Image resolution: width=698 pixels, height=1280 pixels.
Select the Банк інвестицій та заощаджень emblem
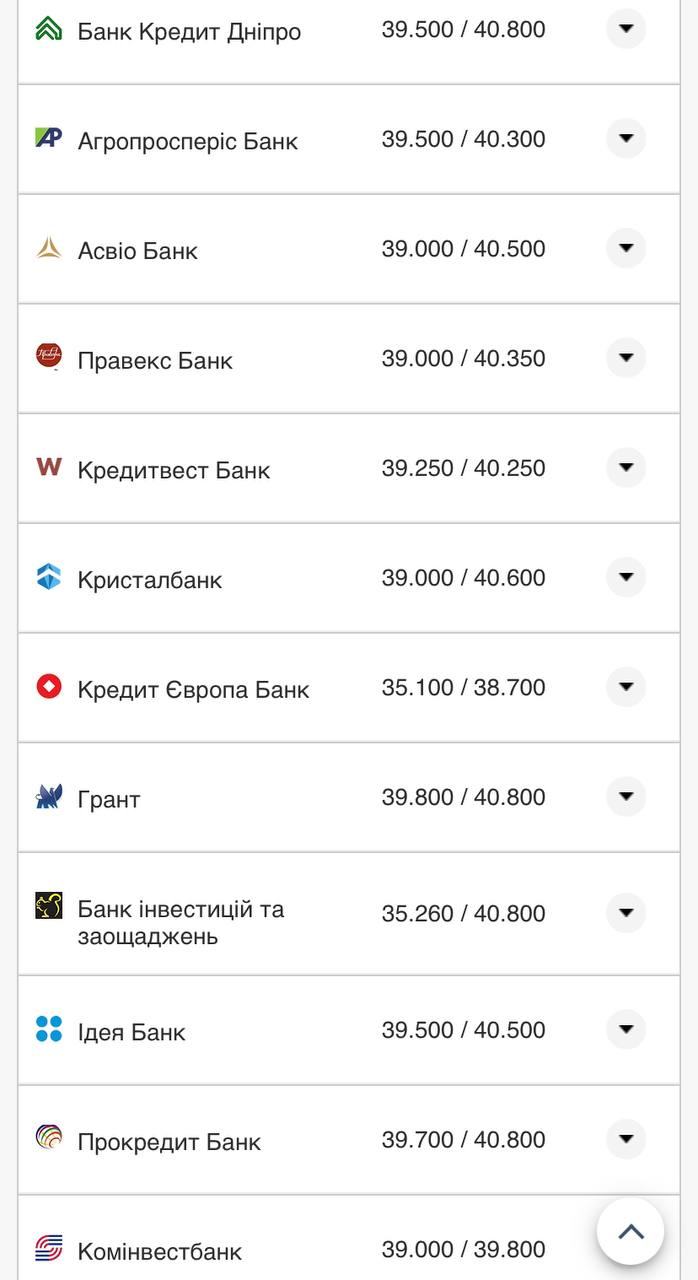click(48, 913)
